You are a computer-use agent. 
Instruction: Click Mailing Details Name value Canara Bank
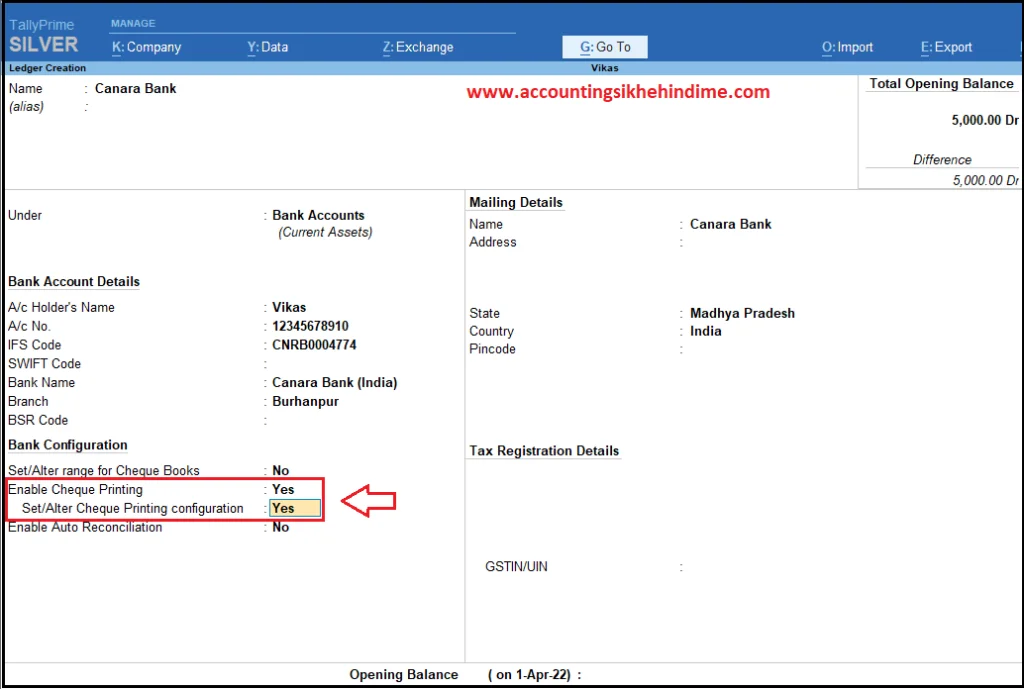tap(730, 224)
